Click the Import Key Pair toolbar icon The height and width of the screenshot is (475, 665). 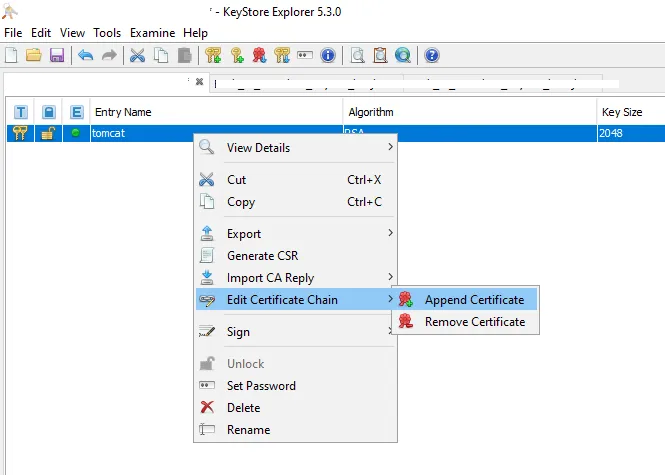(282, 55)
